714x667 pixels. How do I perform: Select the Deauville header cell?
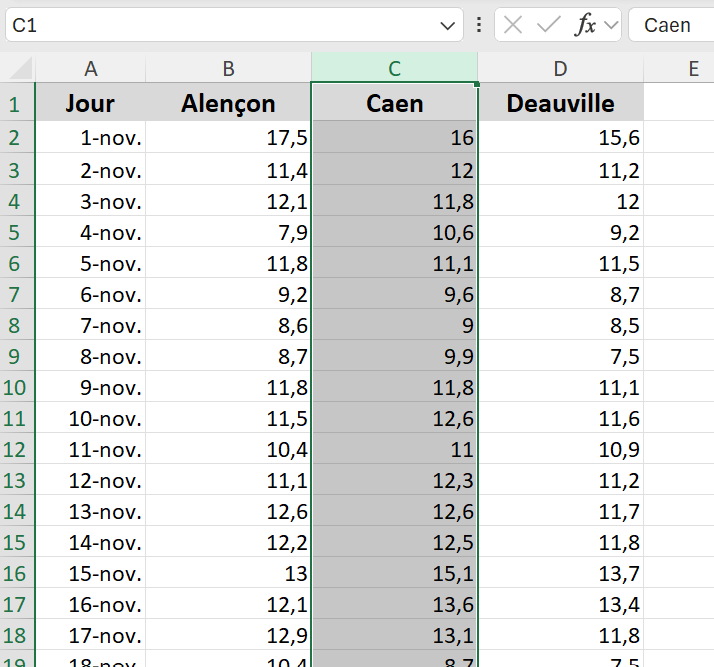560,104
